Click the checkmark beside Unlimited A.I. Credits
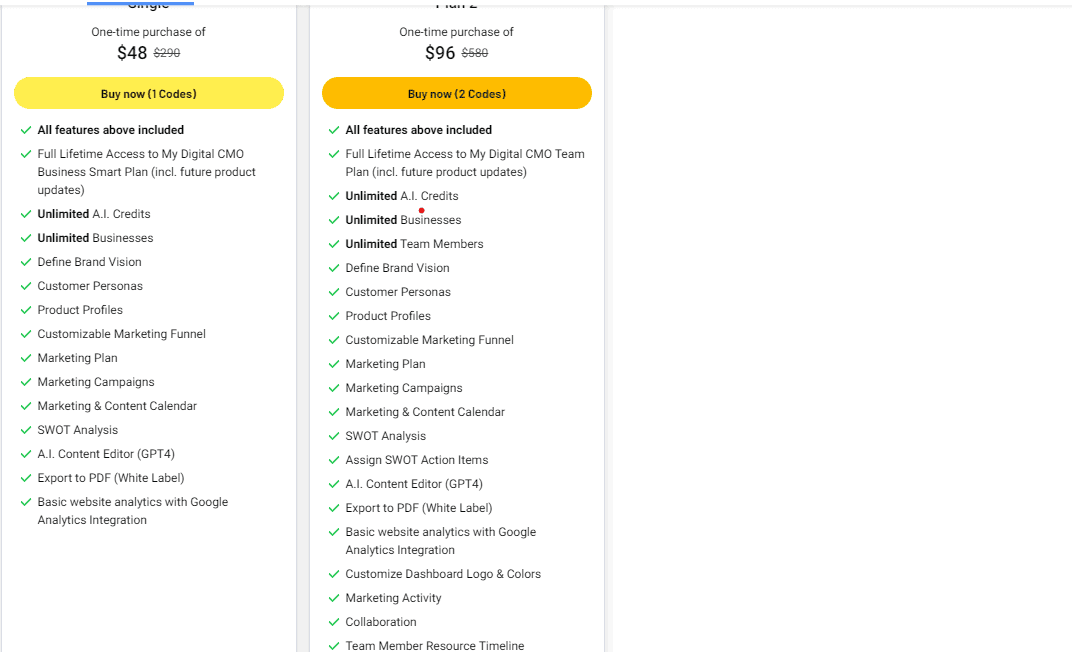The image size is (1072, 652). (26, 214)
